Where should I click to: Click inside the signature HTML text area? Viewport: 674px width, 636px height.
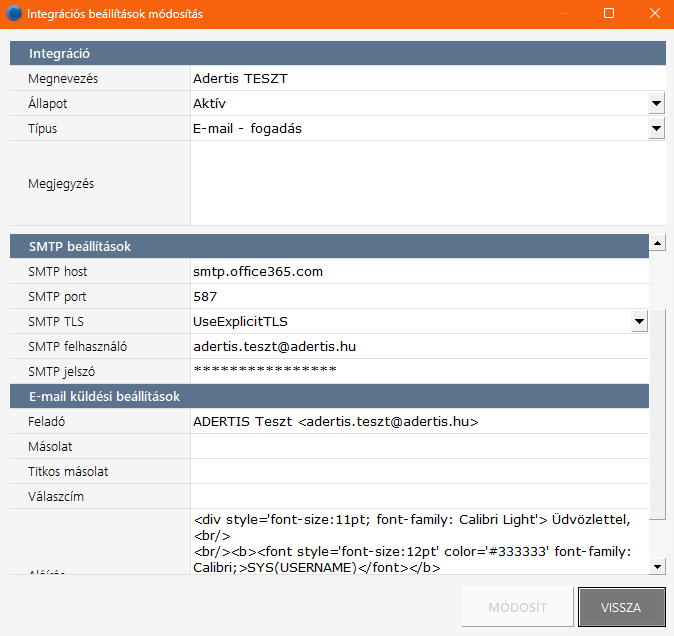[x=419, y=543]
